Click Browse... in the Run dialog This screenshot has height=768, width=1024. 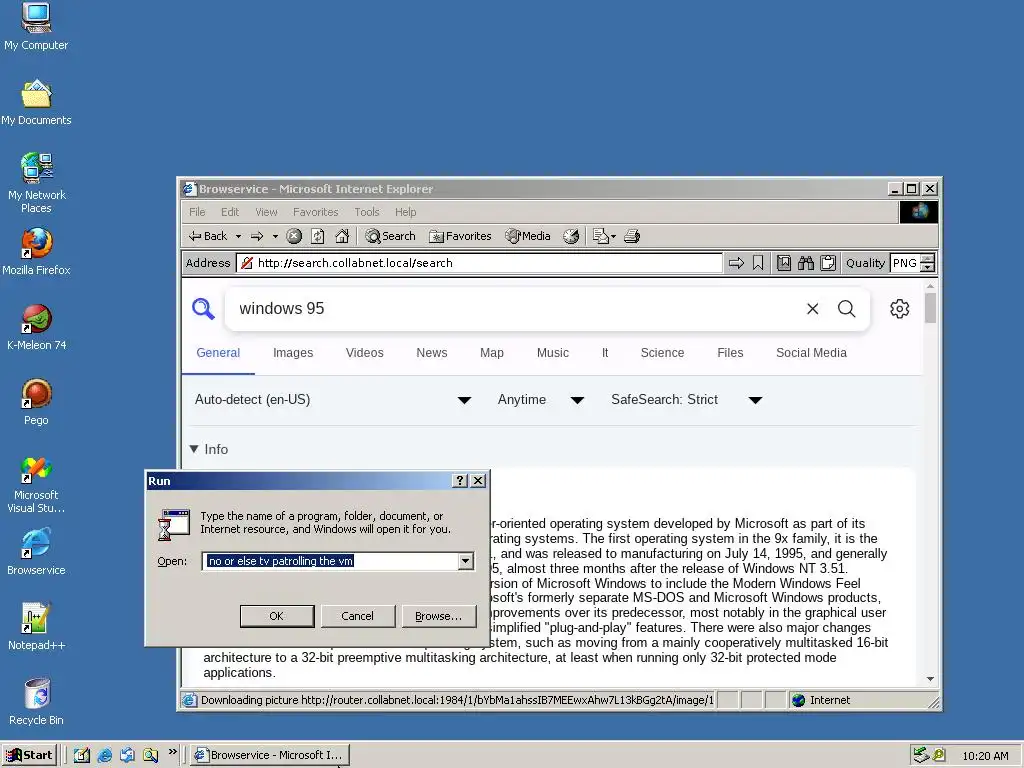(x=438, y=616)
